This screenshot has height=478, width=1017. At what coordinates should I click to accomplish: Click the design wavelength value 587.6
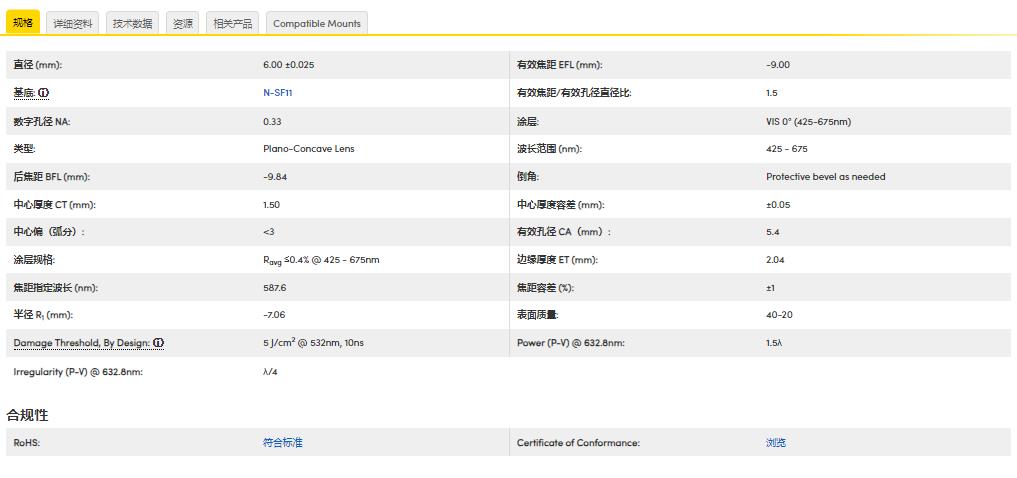pyautogui.click(x=274, y=287)
